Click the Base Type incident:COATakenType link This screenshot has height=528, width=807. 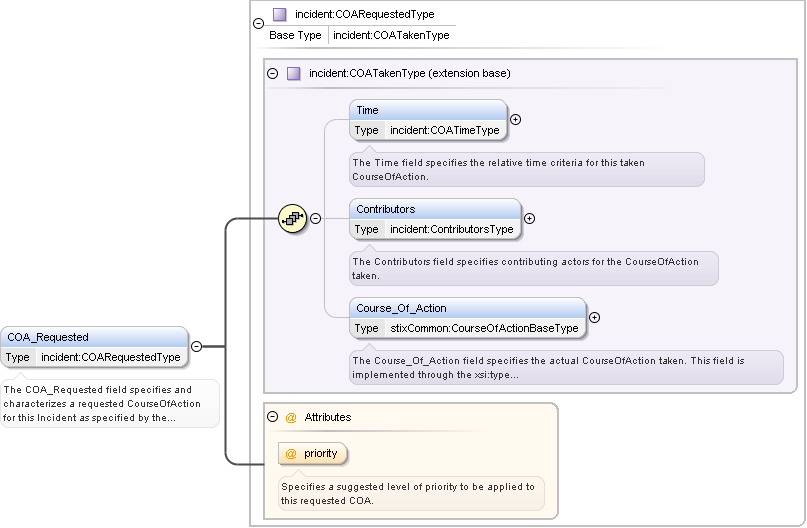(x=391, y=35)
